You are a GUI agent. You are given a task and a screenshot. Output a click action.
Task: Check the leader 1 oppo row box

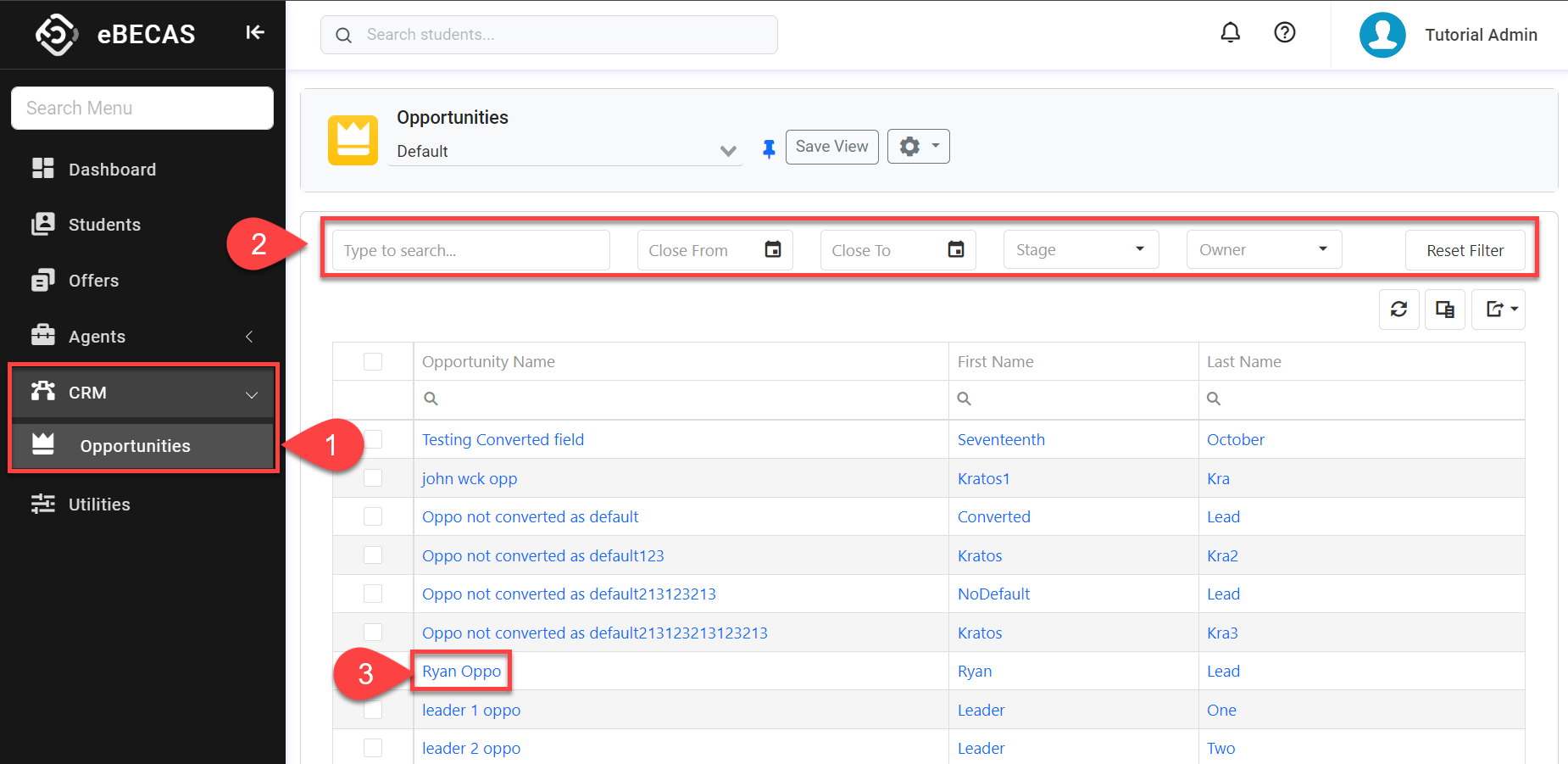[x=373, y=710]
